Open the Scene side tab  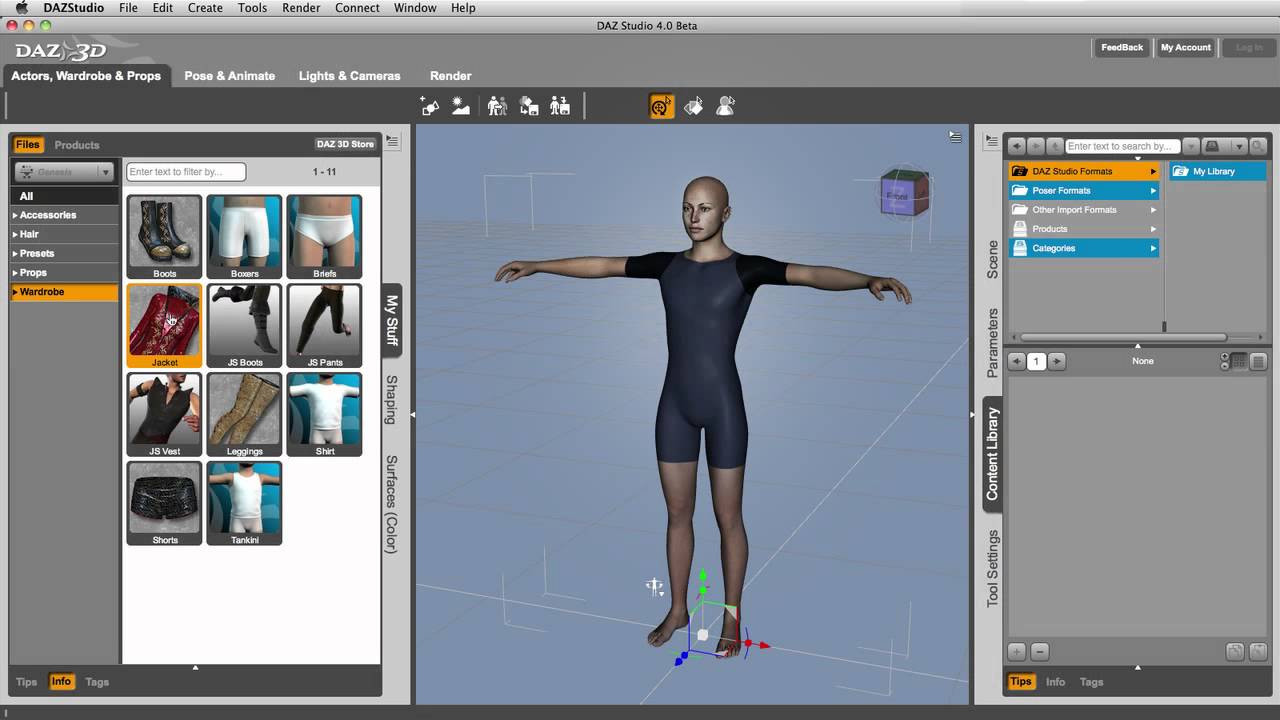click(x=992, y=259)
